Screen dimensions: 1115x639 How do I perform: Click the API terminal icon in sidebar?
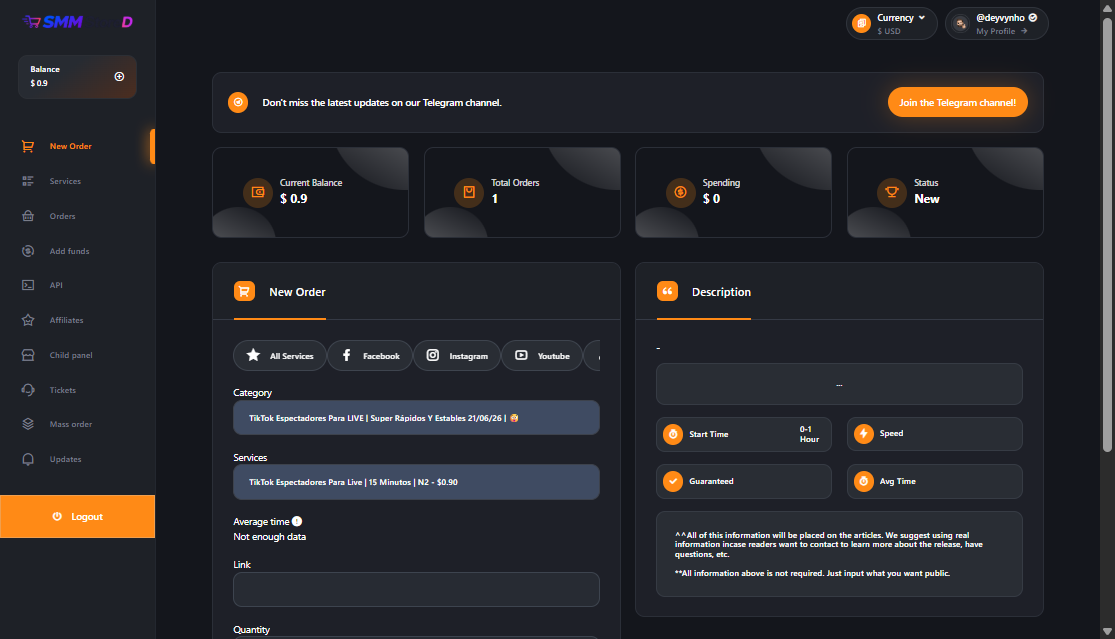click(x=28, y=285)
